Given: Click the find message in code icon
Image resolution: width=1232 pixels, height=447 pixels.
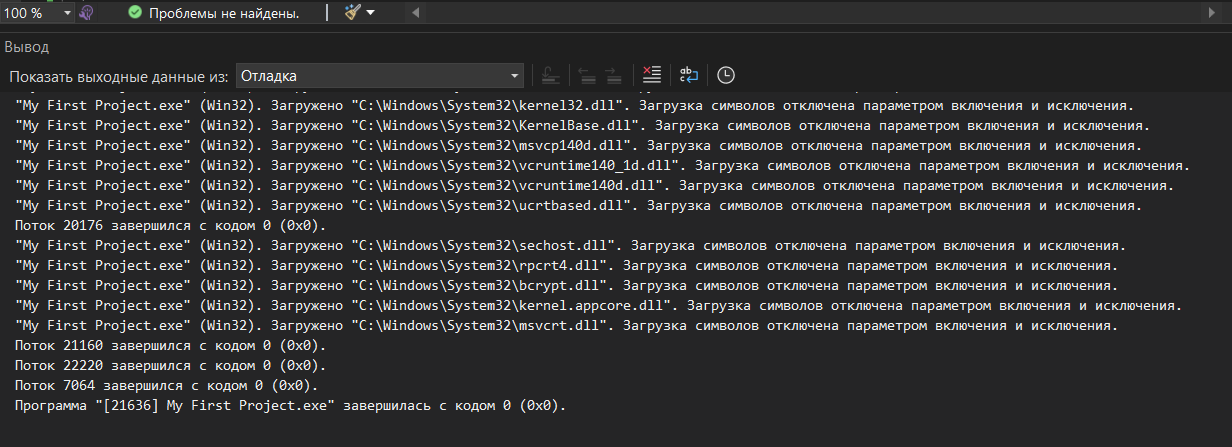Looking at the screenshot, I should click(x=549, y=75).
